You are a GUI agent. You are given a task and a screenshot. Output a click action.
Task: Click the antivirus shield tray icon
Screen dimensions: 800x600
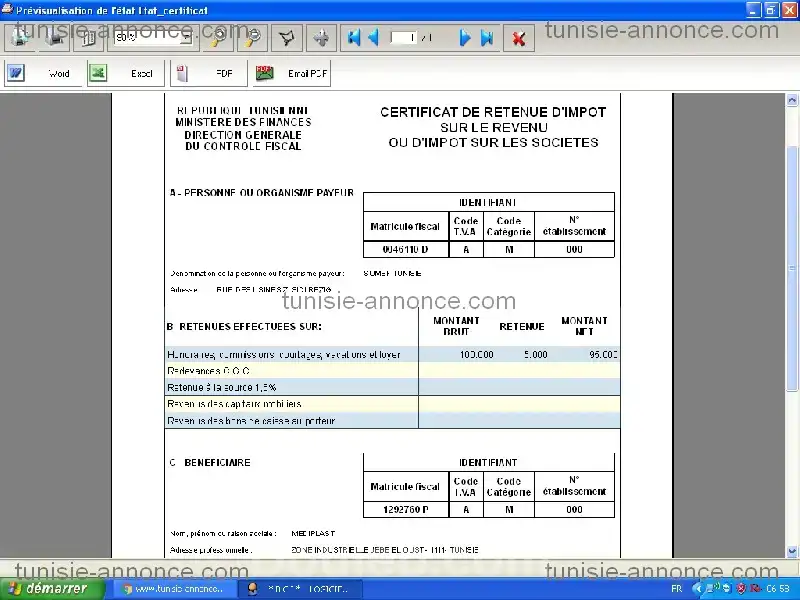point(742,589)
